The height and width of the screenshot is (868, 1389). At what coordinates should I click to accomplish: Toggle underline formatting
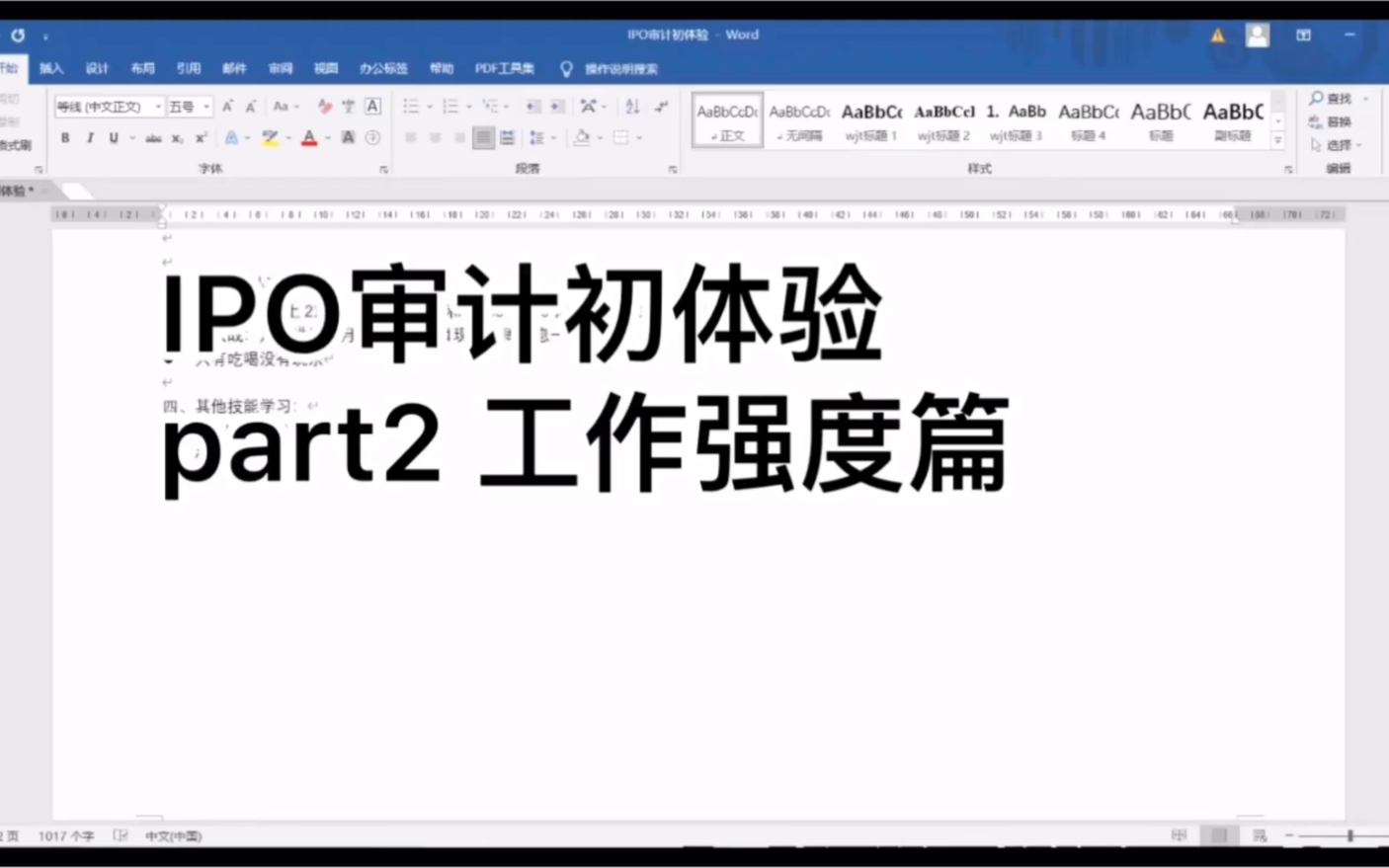(114, 137)
